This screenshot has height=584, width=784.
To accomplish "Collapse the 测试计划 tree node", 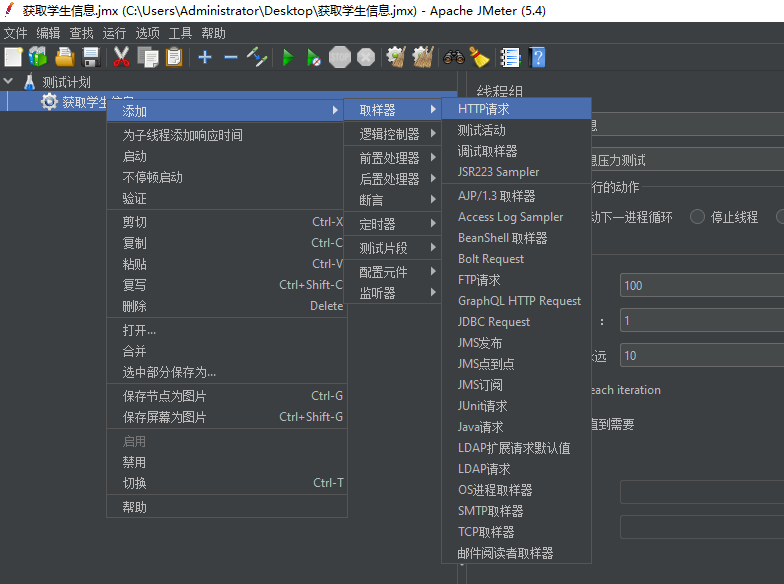I will click(8, 80).
